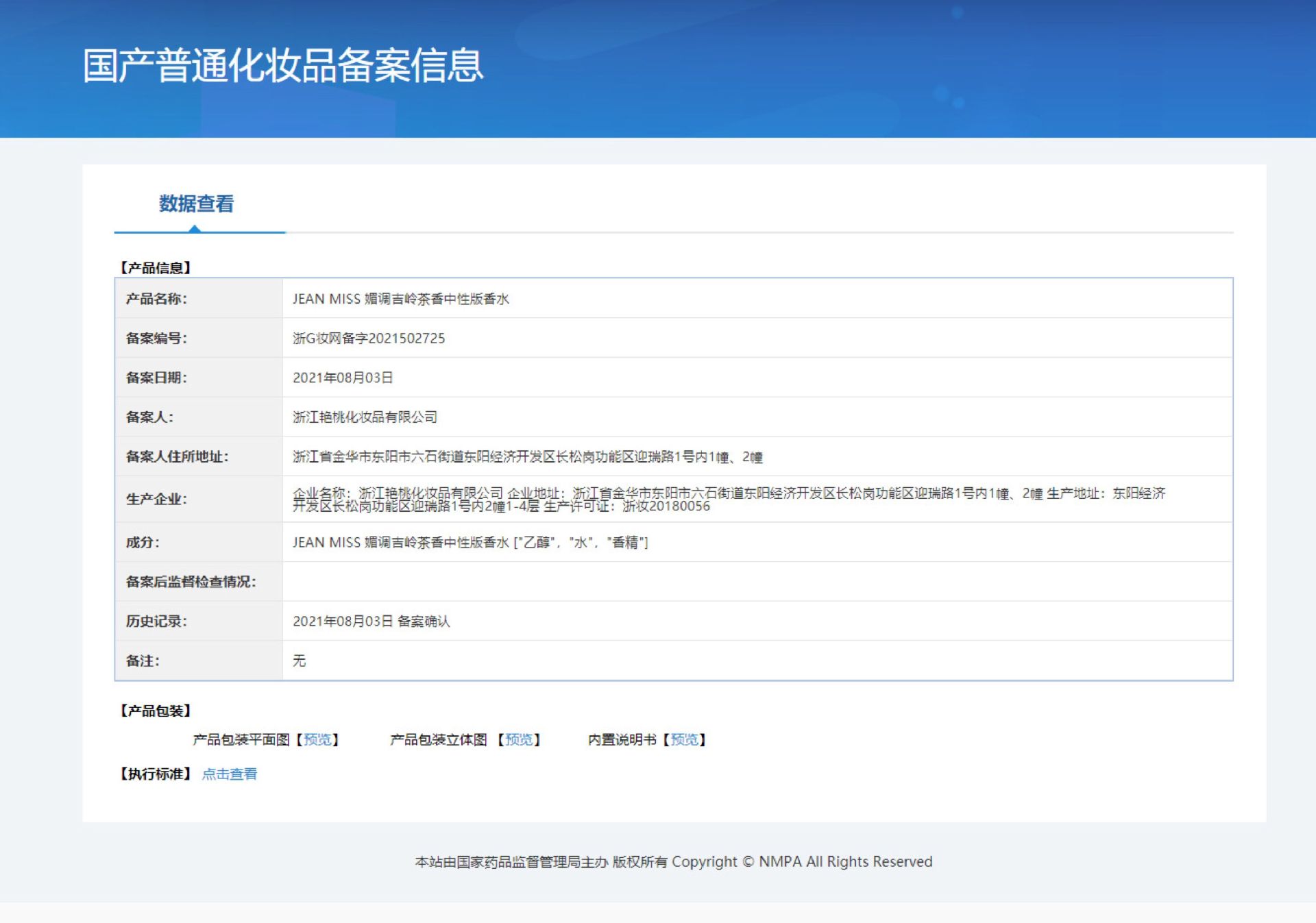Click the 【产品包装】 section heading
1316x923 pixels.
tap(156, 711)
